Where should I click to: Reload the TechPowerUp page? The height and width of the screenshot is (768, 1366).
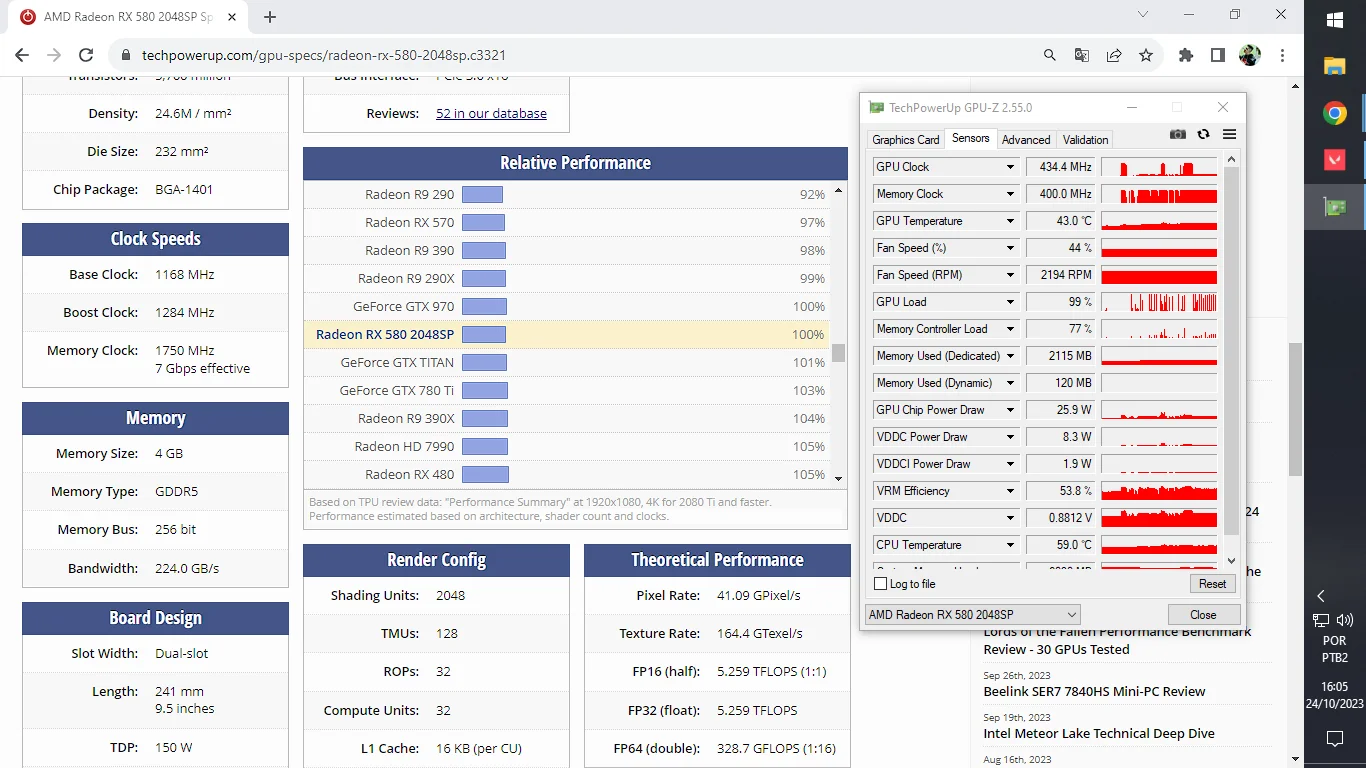click(86, 56)
